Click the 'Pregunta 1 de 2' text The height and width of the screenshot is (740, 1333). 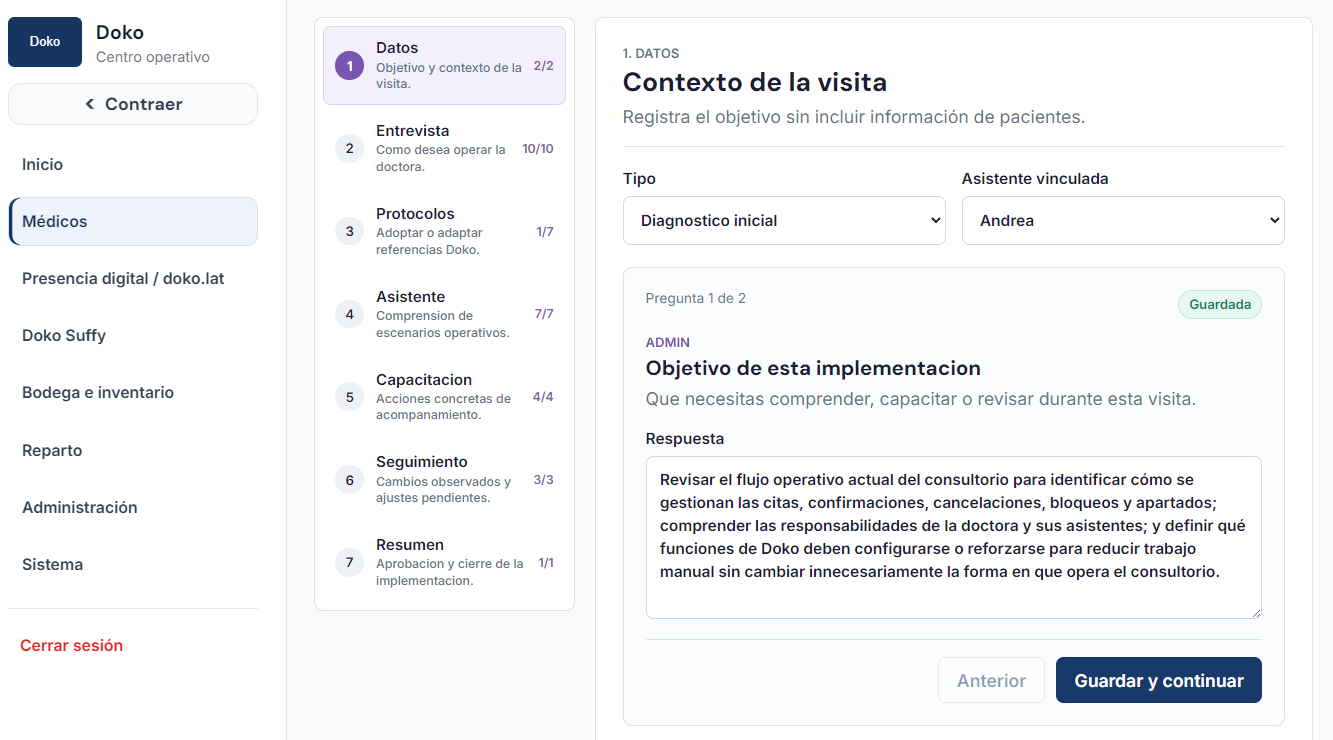click(x=696, y=298)
